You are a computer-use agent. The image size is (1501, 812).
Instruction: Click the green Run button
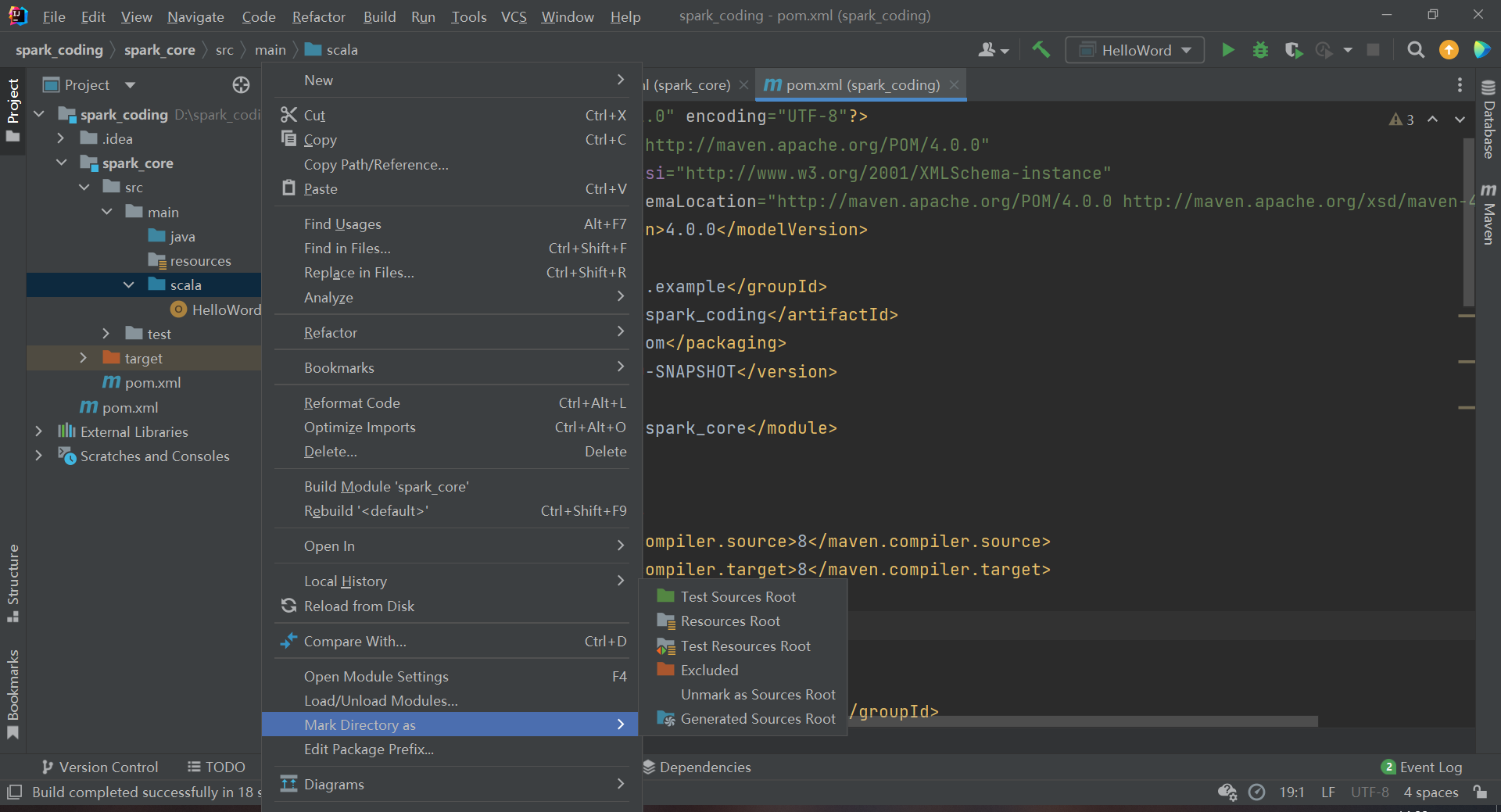(x=1228, y=50)
